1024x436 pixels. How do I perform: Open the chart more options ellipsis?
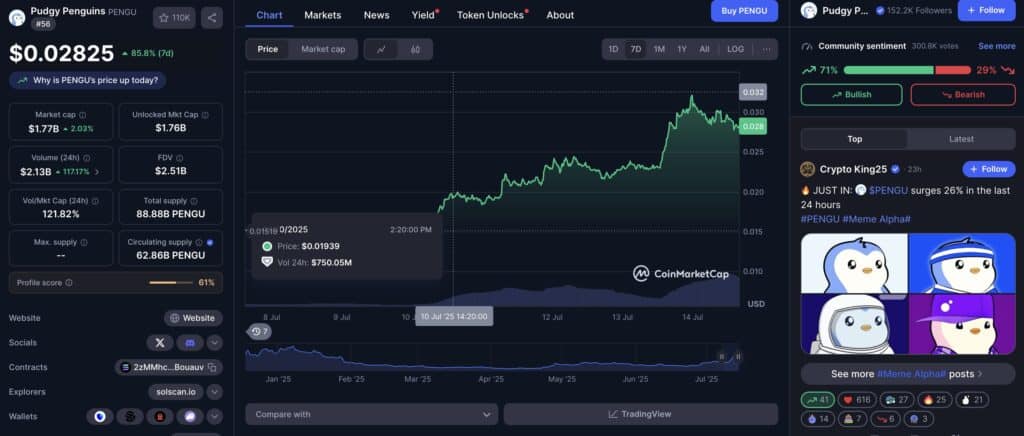(x=766, y=50)
